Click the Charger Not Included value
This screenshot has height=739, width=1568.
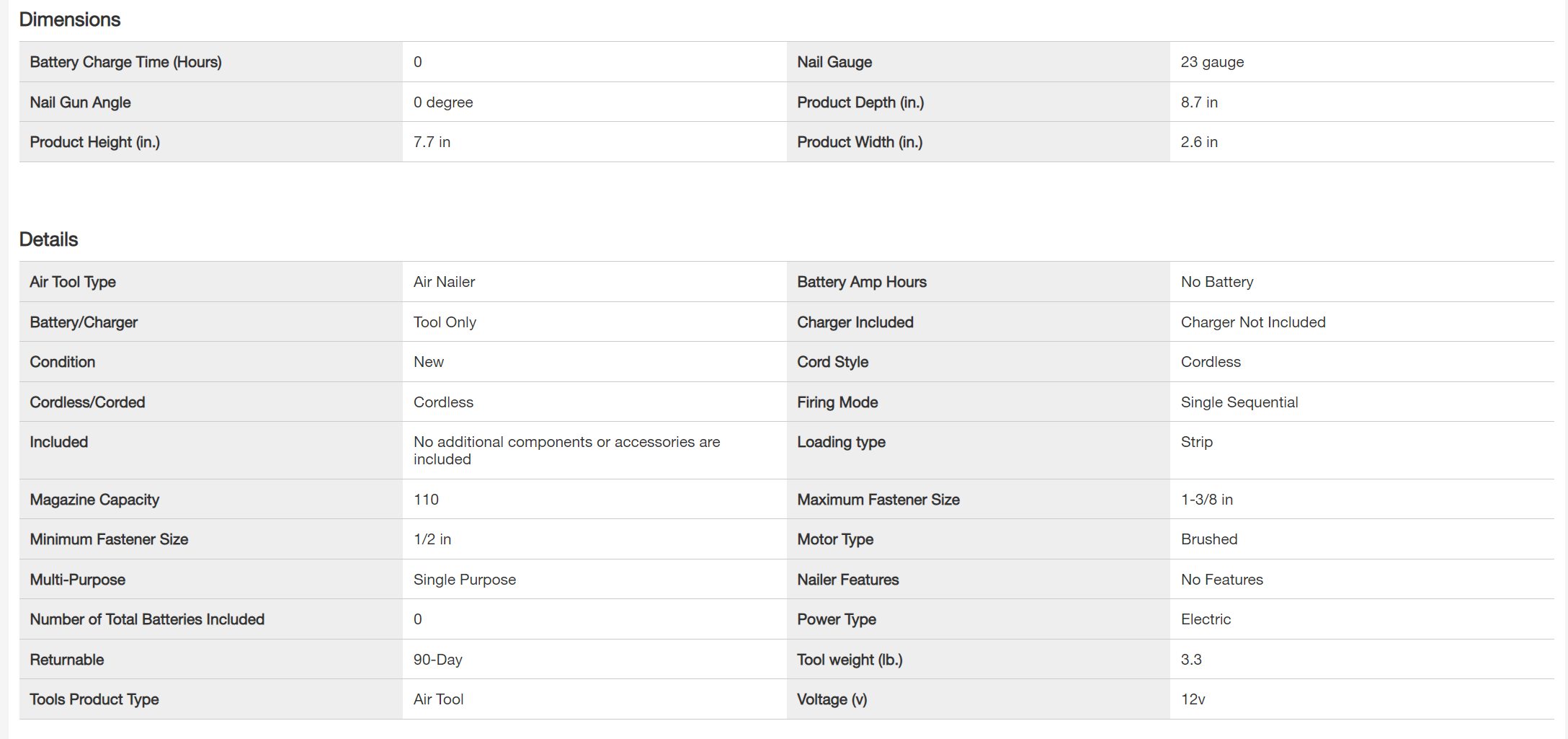click(x=1253, y=322)
